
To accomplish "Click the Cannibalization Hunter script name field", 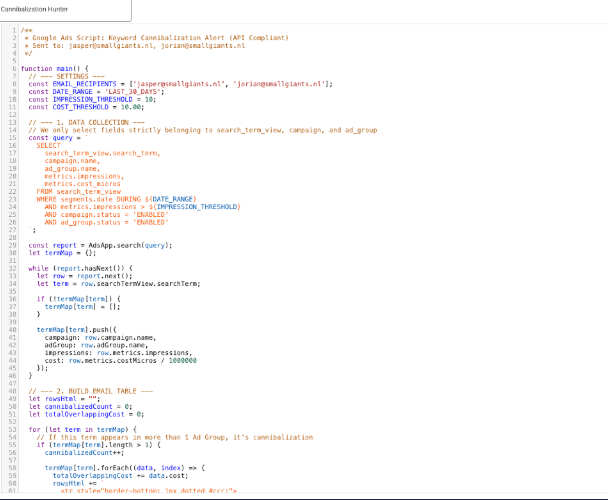I will pyautogui.click(x=60, y=9).
